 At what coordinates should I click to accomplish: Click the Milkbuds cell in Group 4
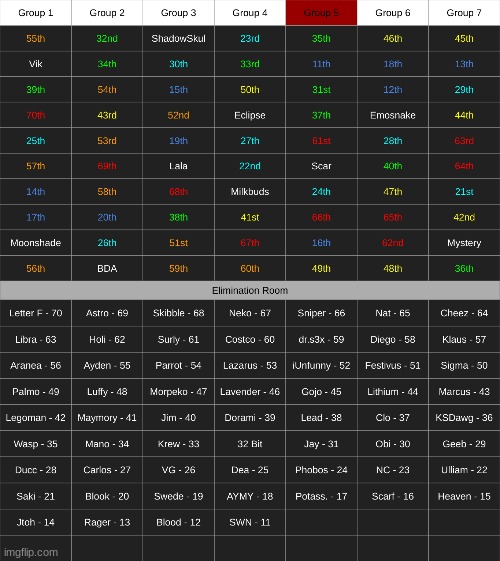[x=250, y=192]
